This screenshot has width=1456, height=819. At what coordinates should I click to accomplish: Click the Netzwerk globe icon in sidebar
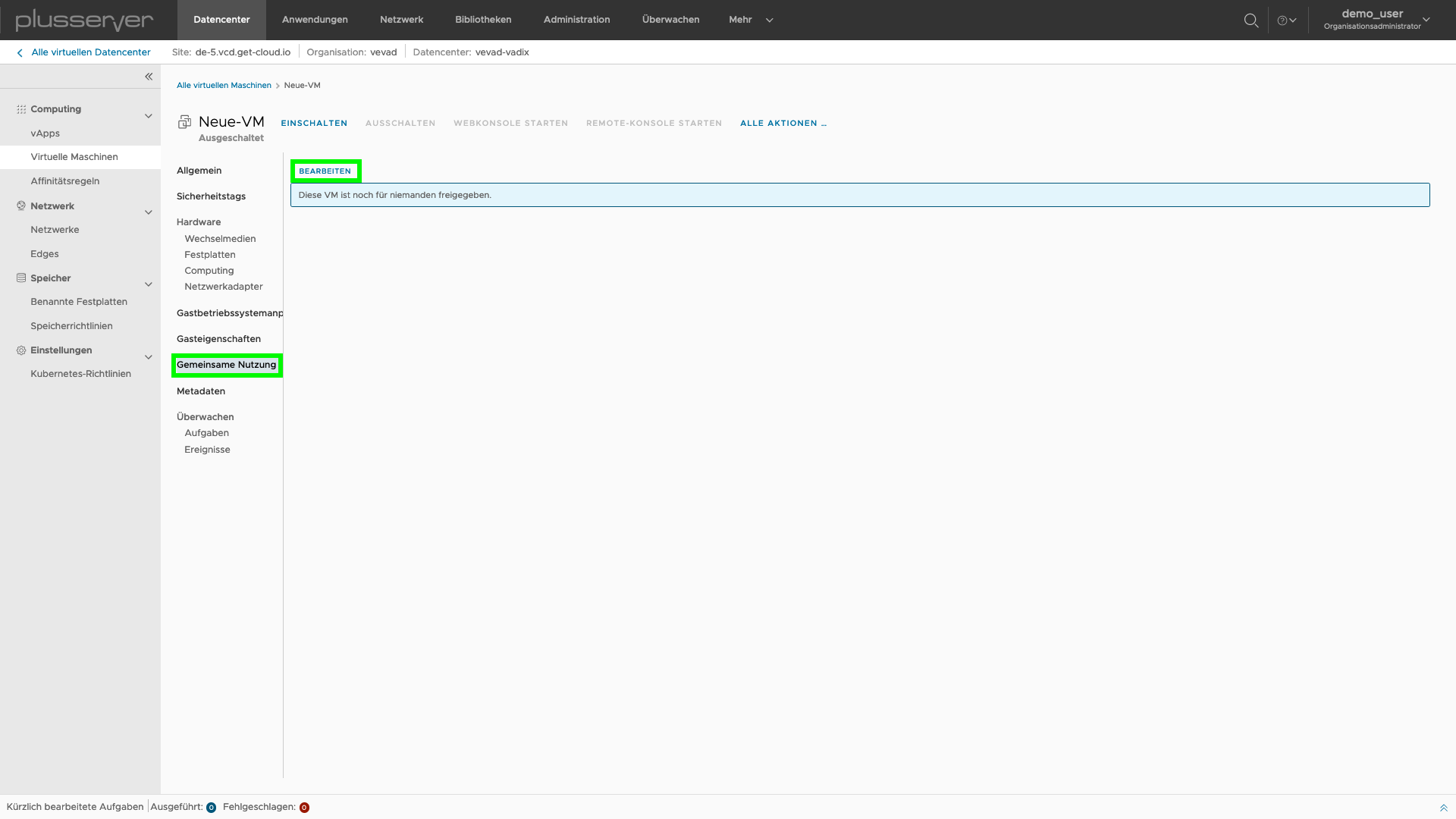pyautogui.click(x=21, y=206)
